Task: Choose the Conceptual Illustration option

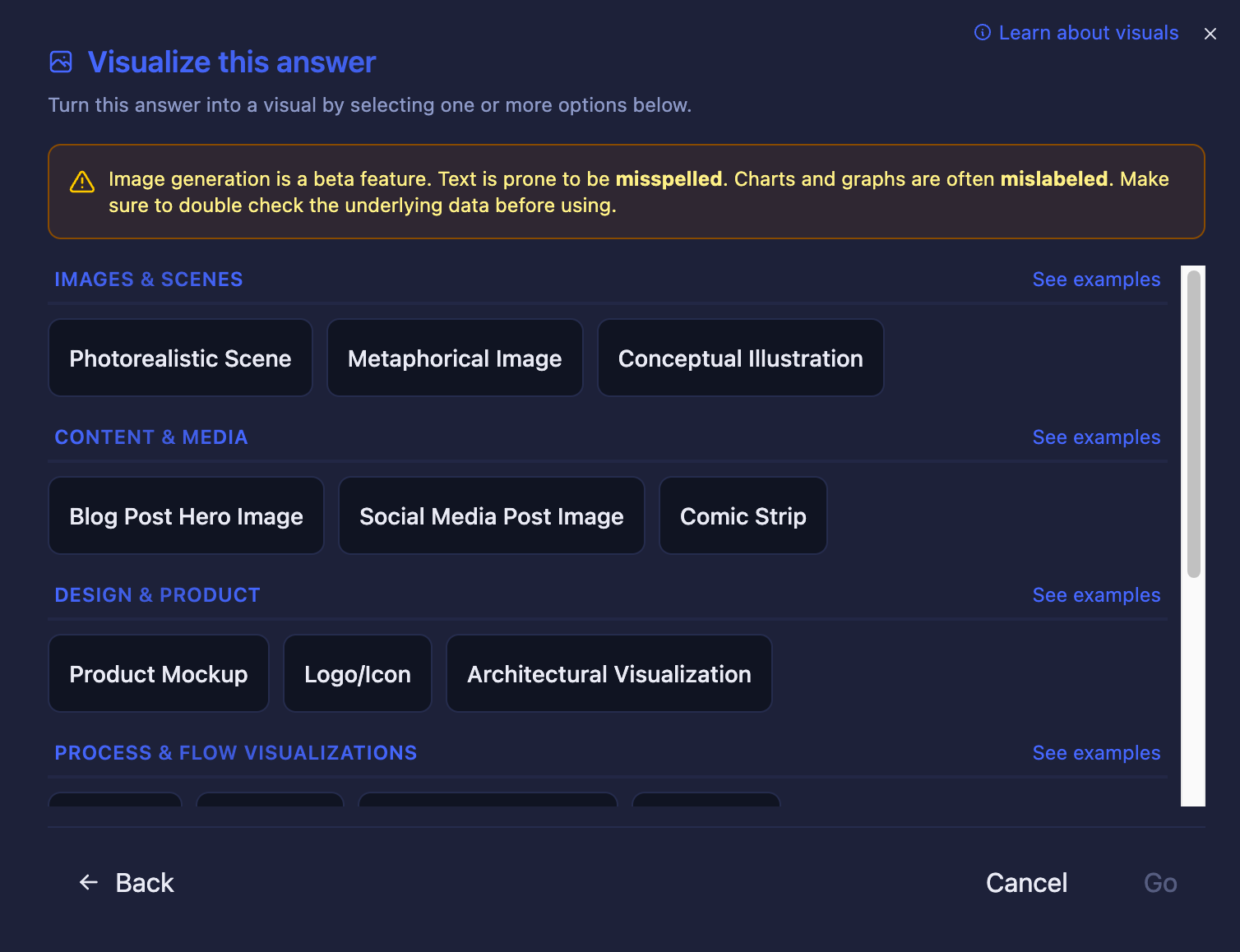Action: [741, 358]
